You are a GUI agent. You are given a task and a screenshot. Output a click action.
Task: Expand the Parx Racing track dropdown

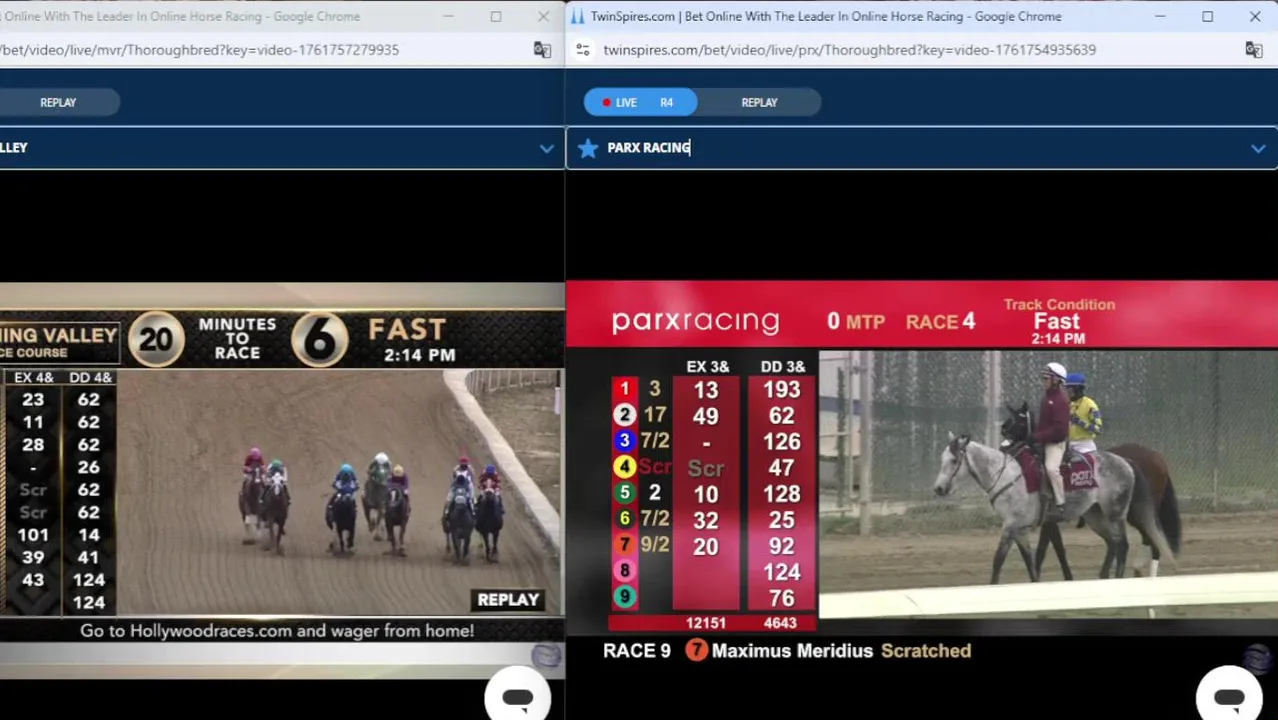[x=1258, y=148]
